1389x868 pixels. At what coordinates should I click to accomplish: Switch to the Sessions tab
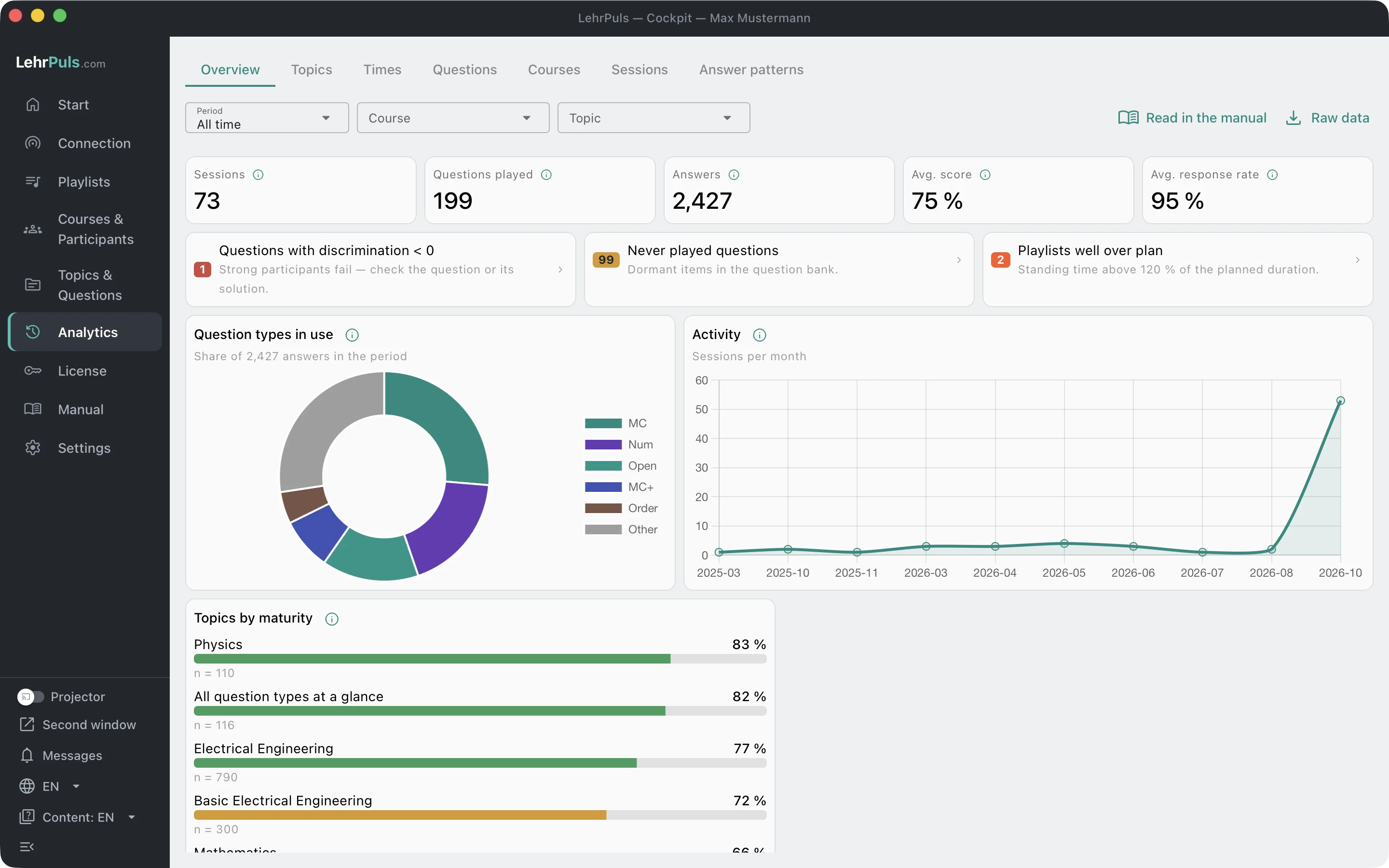[x=640, y=69]
